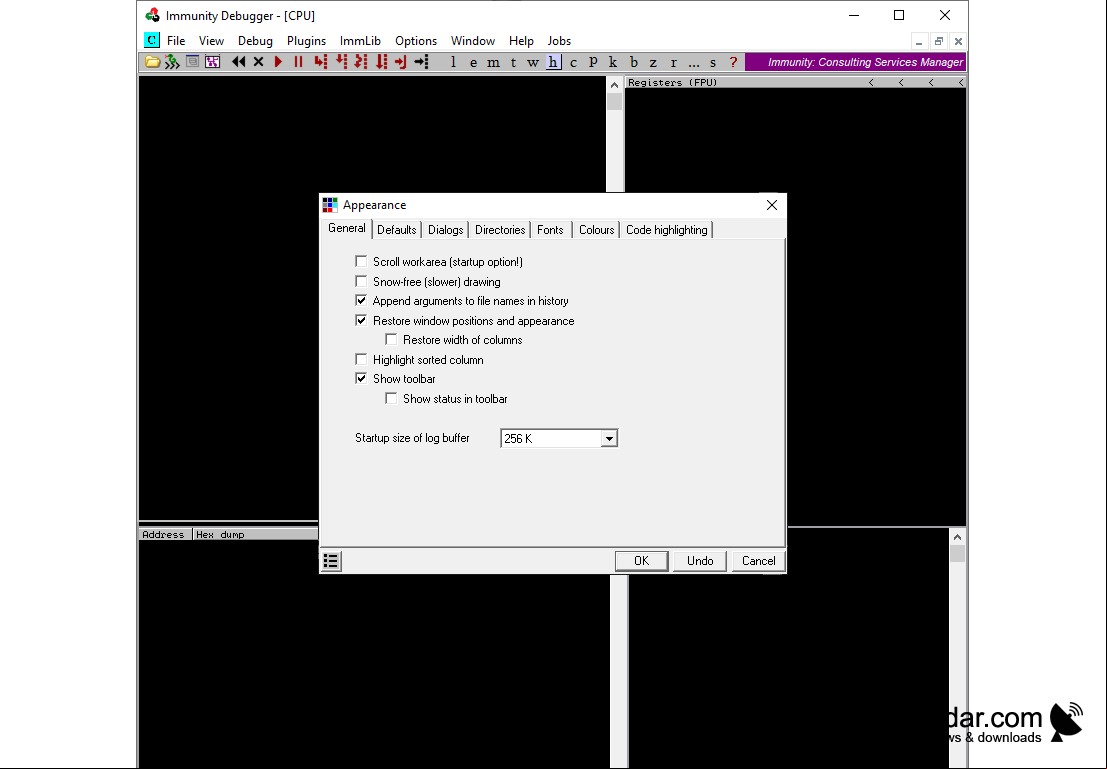Switch to the Dialogs tab

coord(445,229)
